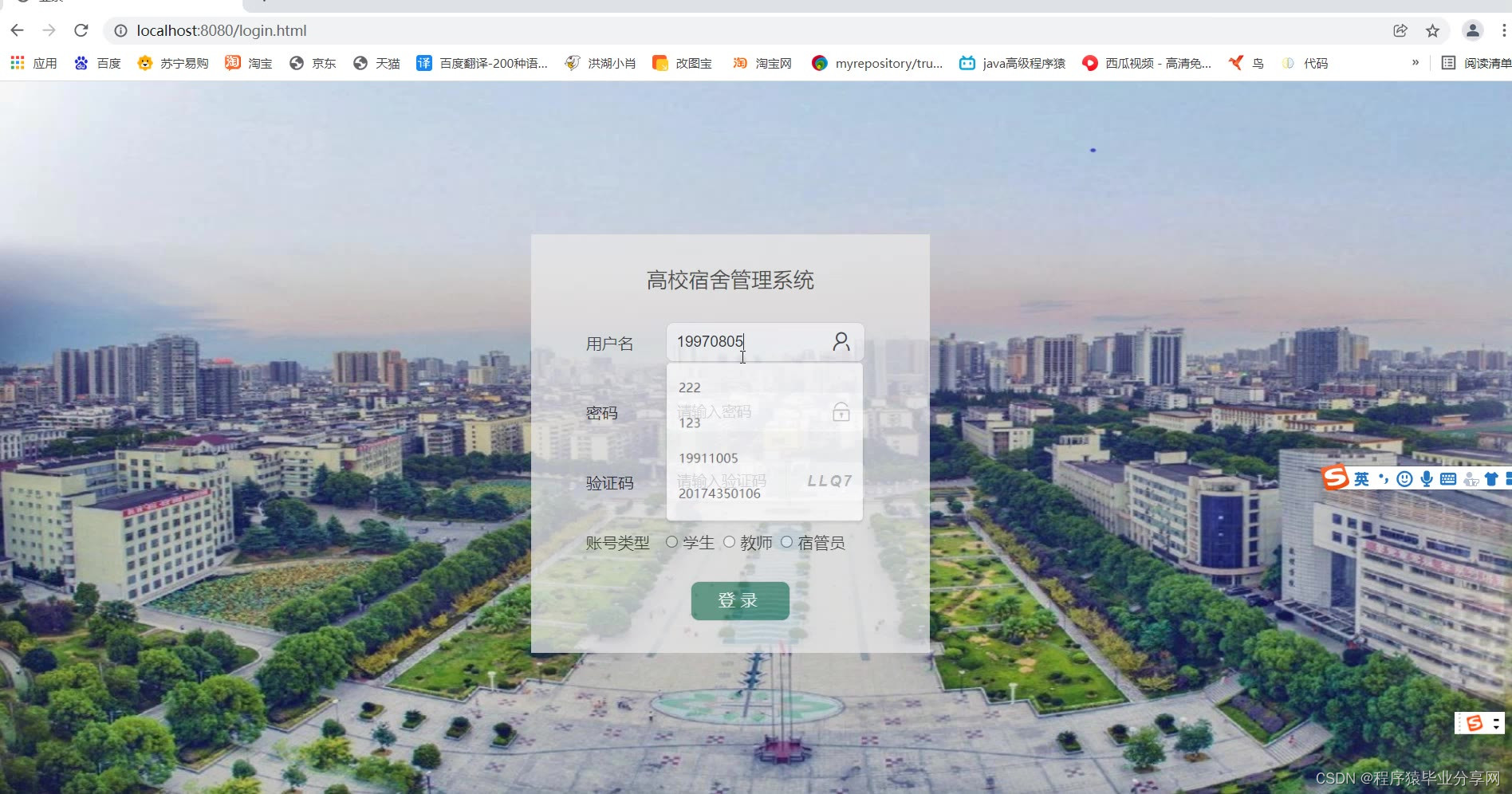Open the 应用 apps bookmark

(33, 63)
